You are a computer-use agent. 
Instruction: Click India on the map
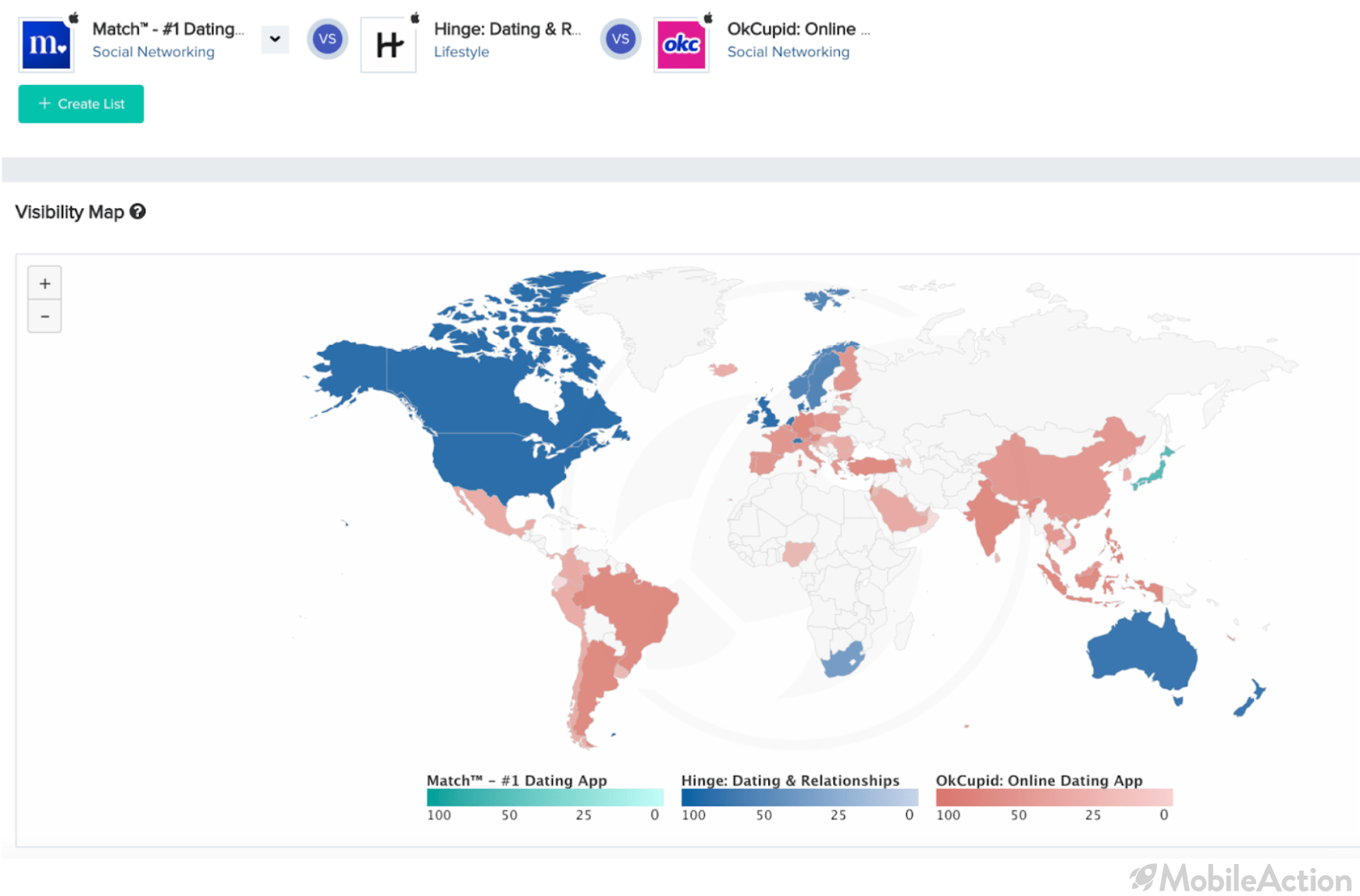click(x=992, y=517)
